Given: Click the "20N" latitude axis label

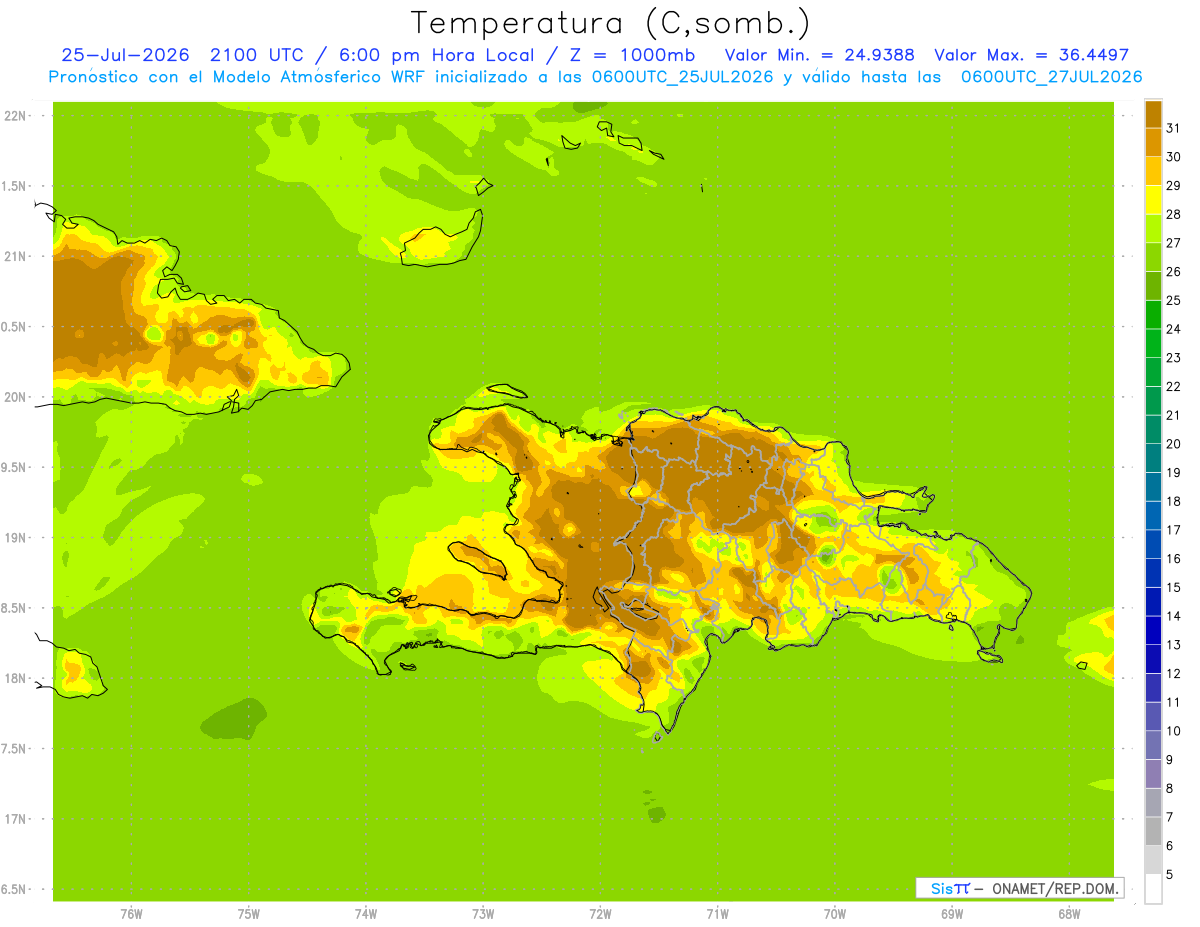Looking at the screenshot, I should click(16, 397).
